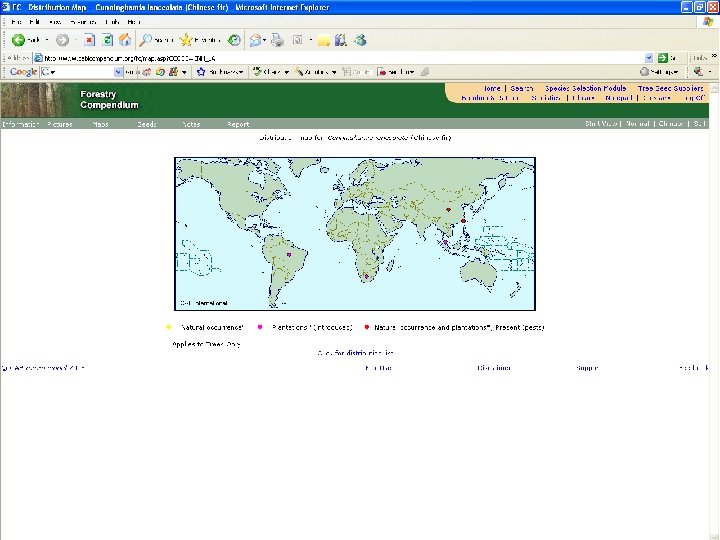720x540 pixels.
Task: Print the page using printer icon
Action: click(x=277, y=40)
